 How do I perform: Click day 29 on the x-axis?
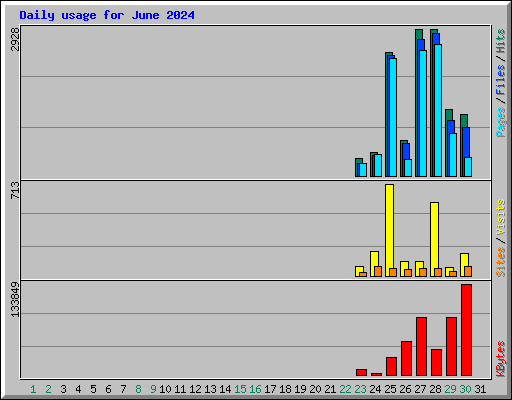[x=450, y=389]
